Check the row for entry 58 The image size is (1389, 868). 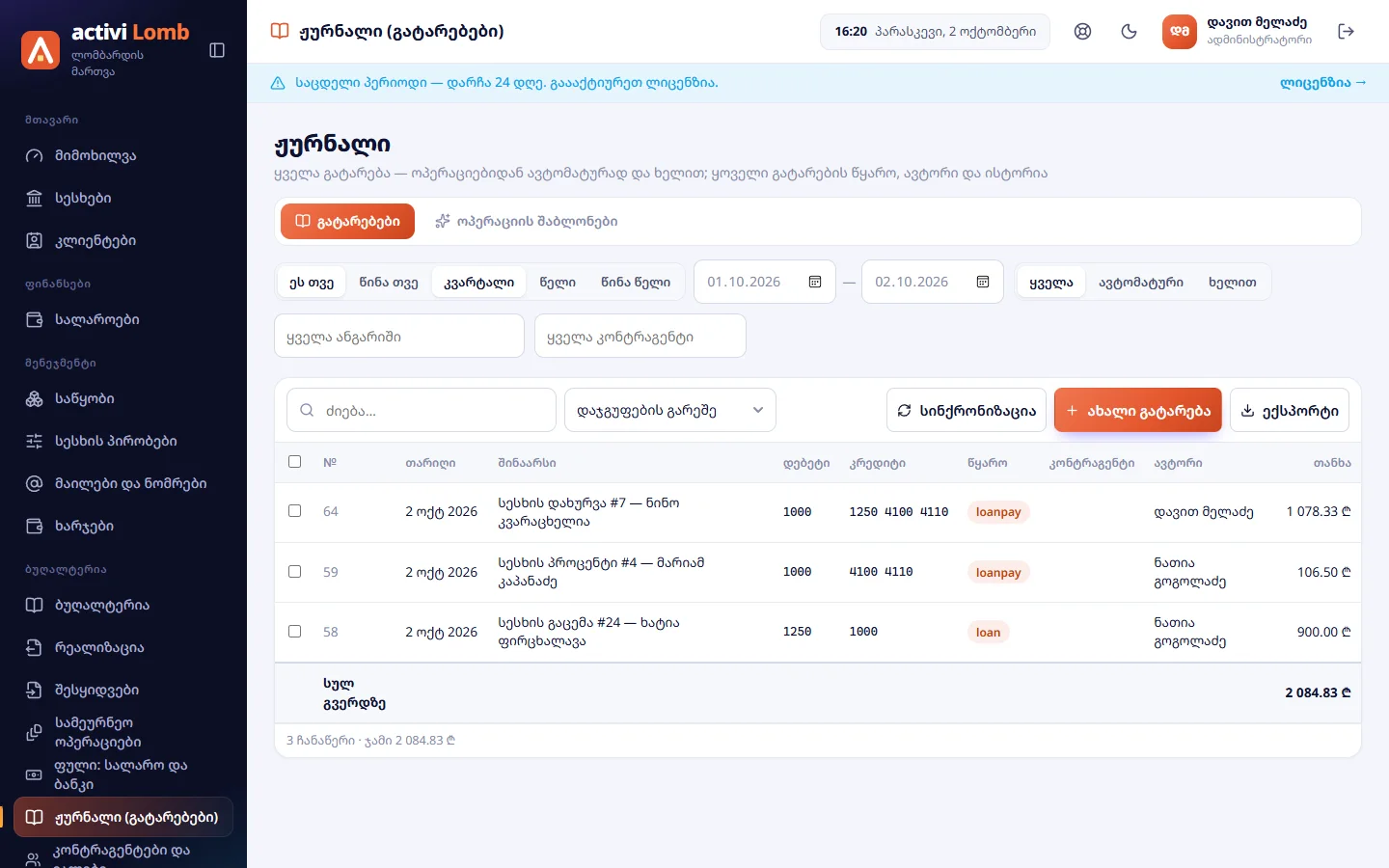pos(295,632)
